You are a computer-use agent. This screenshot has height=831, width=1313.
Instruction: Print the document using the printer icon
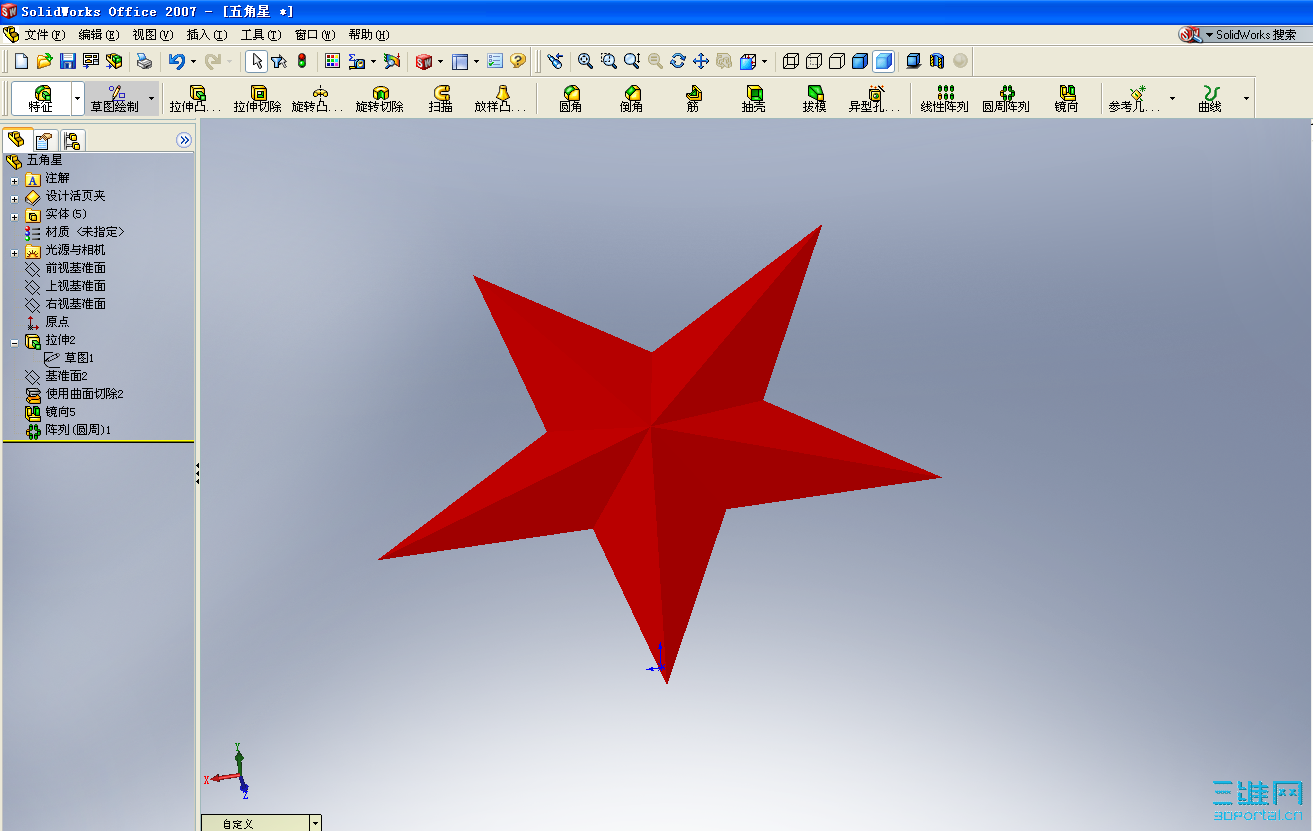144,61
